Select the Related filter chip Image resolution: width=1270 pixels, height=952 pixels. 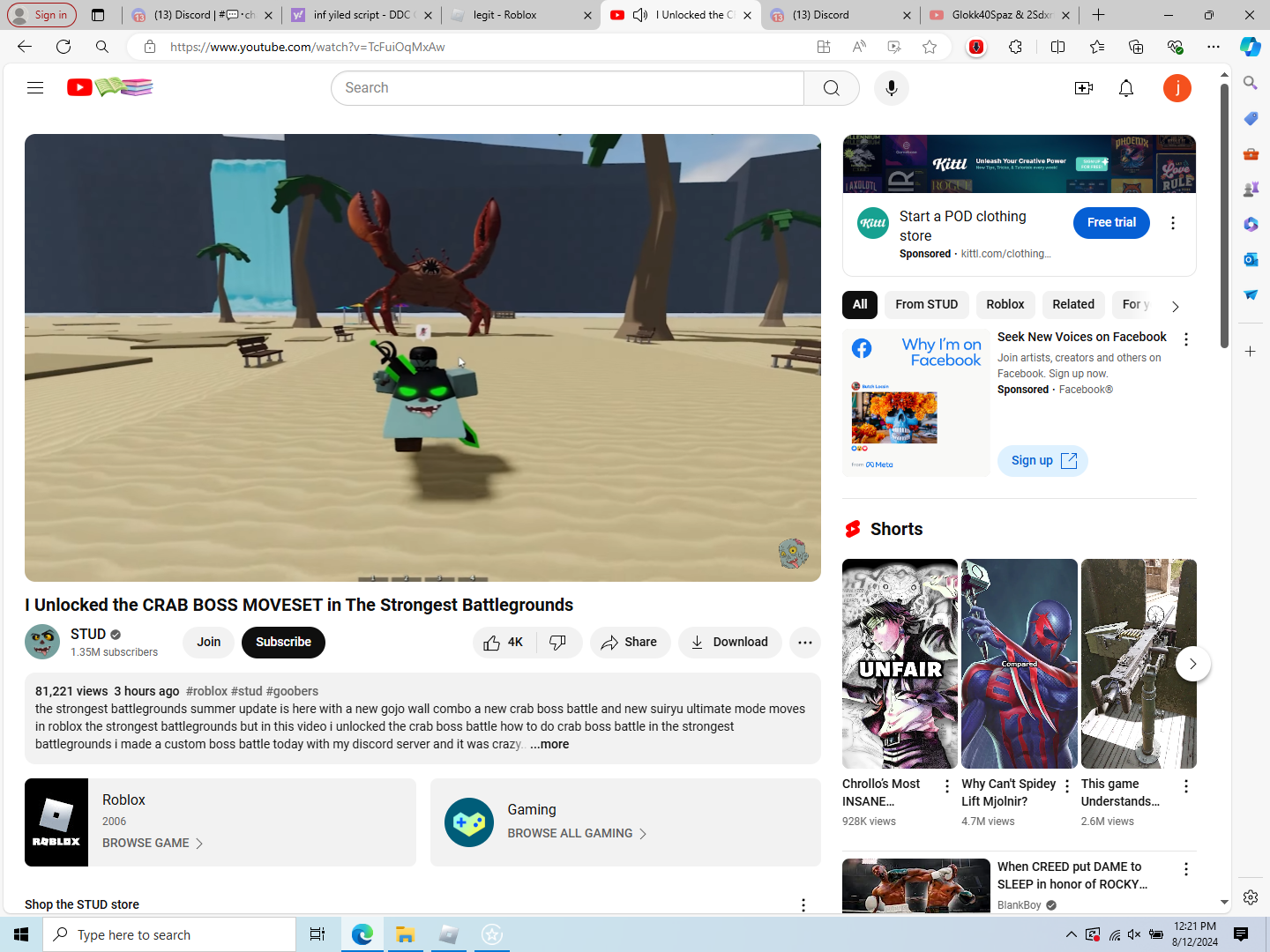pos(1073,305)
